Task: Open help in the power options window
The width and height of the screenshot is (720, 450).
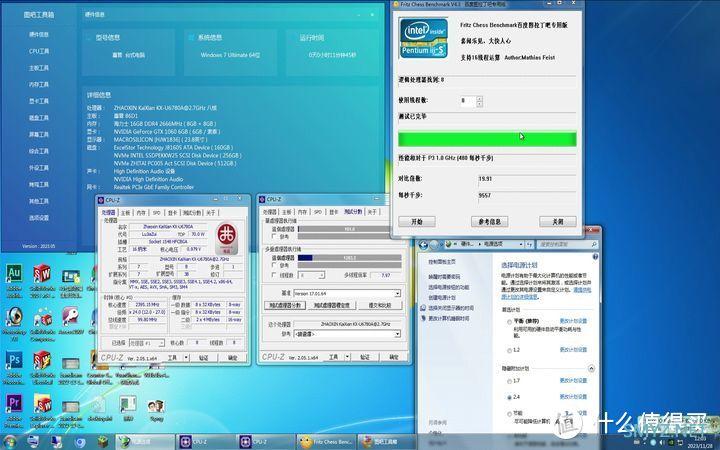Action: point(595,257)
